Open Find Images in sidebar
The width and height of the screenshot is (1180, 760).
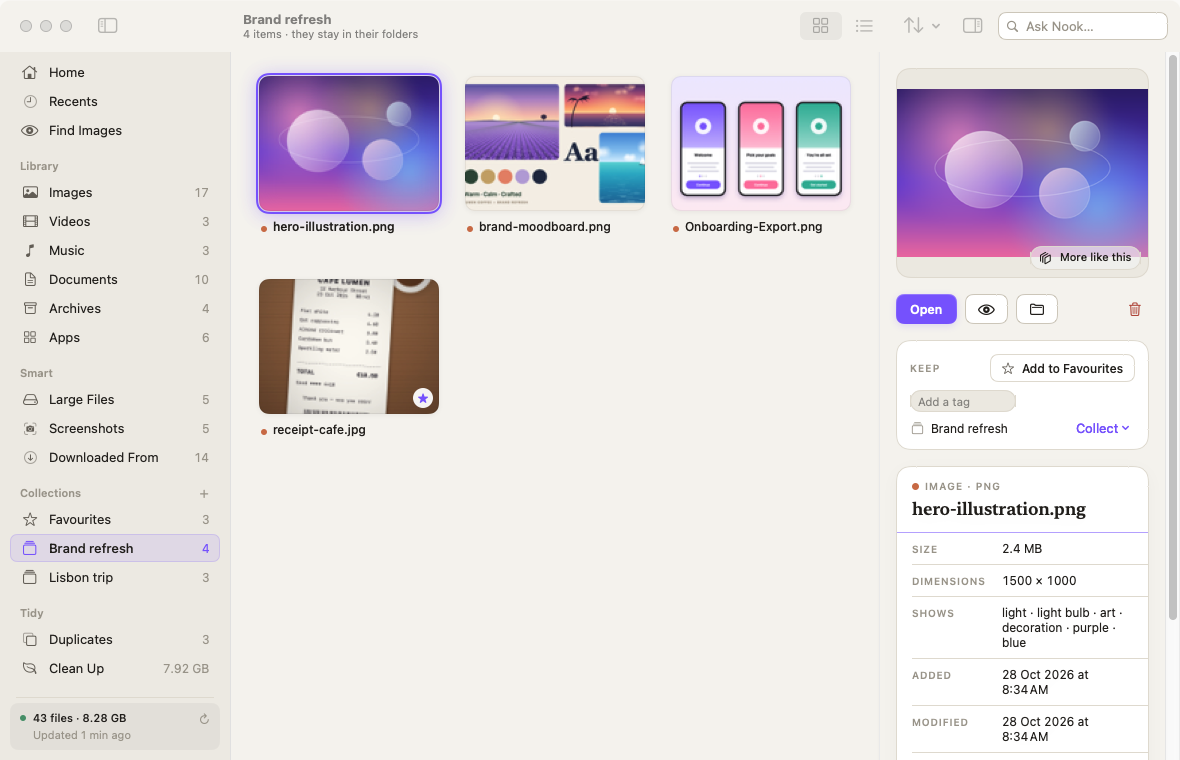coord(114,130)
